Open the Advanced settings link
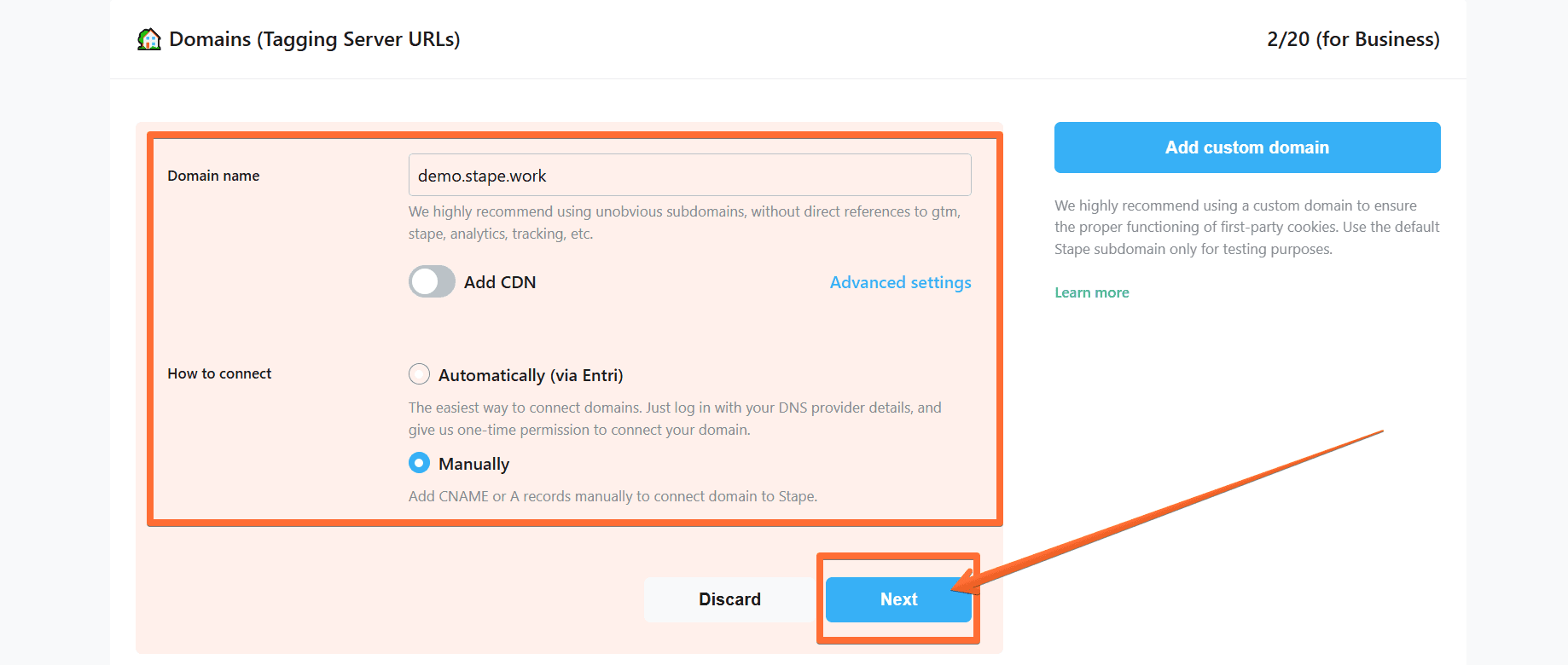Screen dimensions: 1568x665 pos(900,282)
